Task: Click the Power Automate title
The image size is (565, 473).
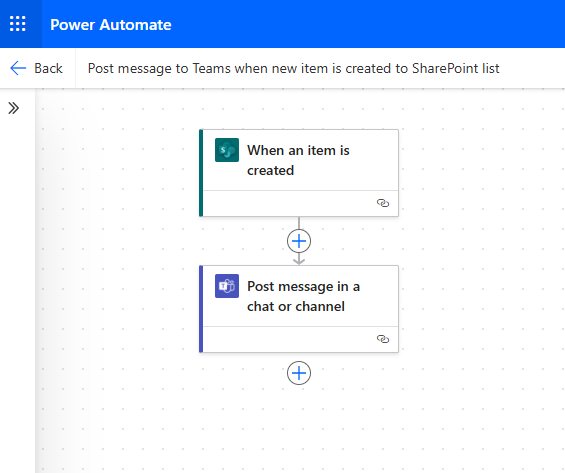Action: (x=111, y=24)
